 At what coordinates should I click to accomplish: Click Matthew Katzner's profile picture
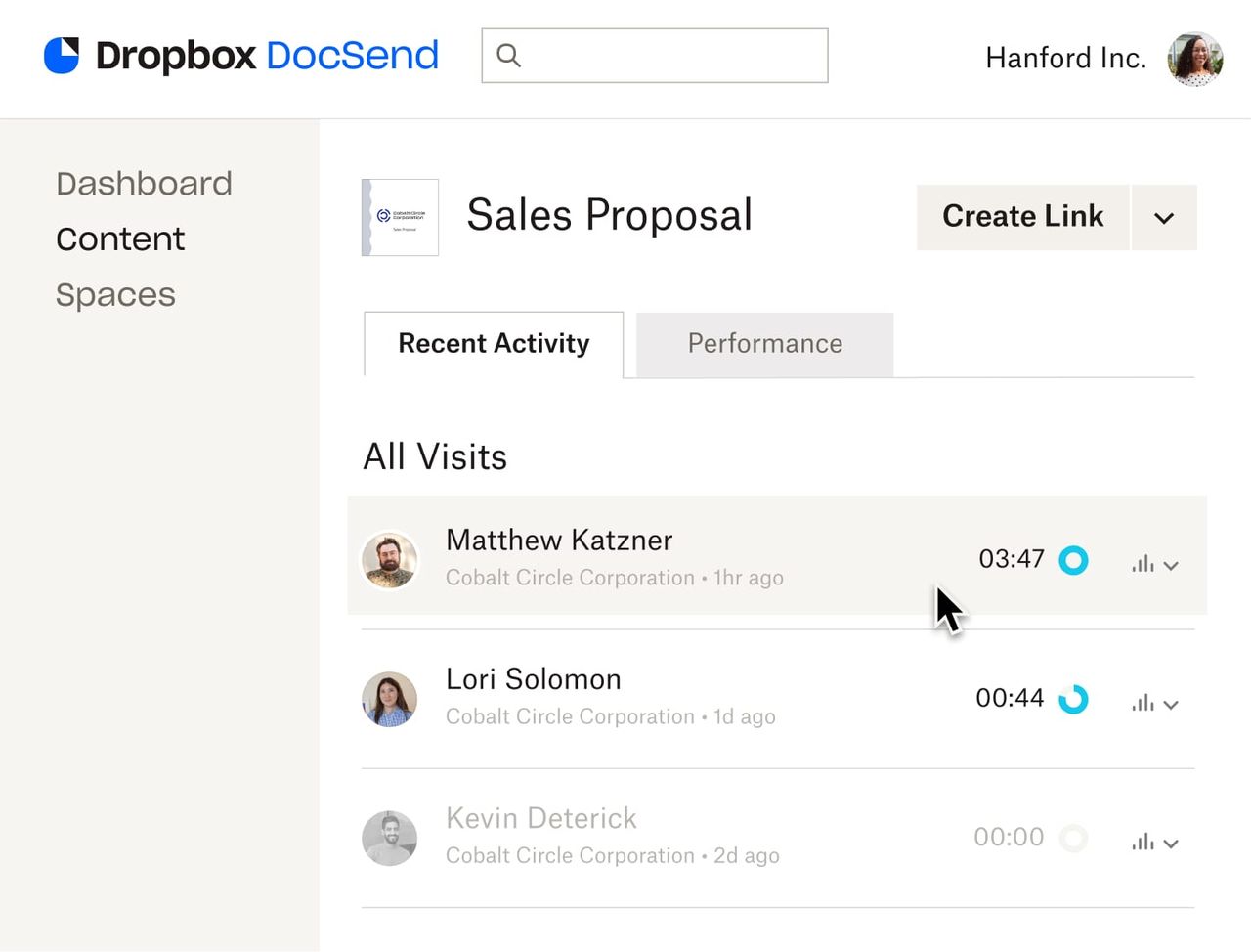coord(390,560)
